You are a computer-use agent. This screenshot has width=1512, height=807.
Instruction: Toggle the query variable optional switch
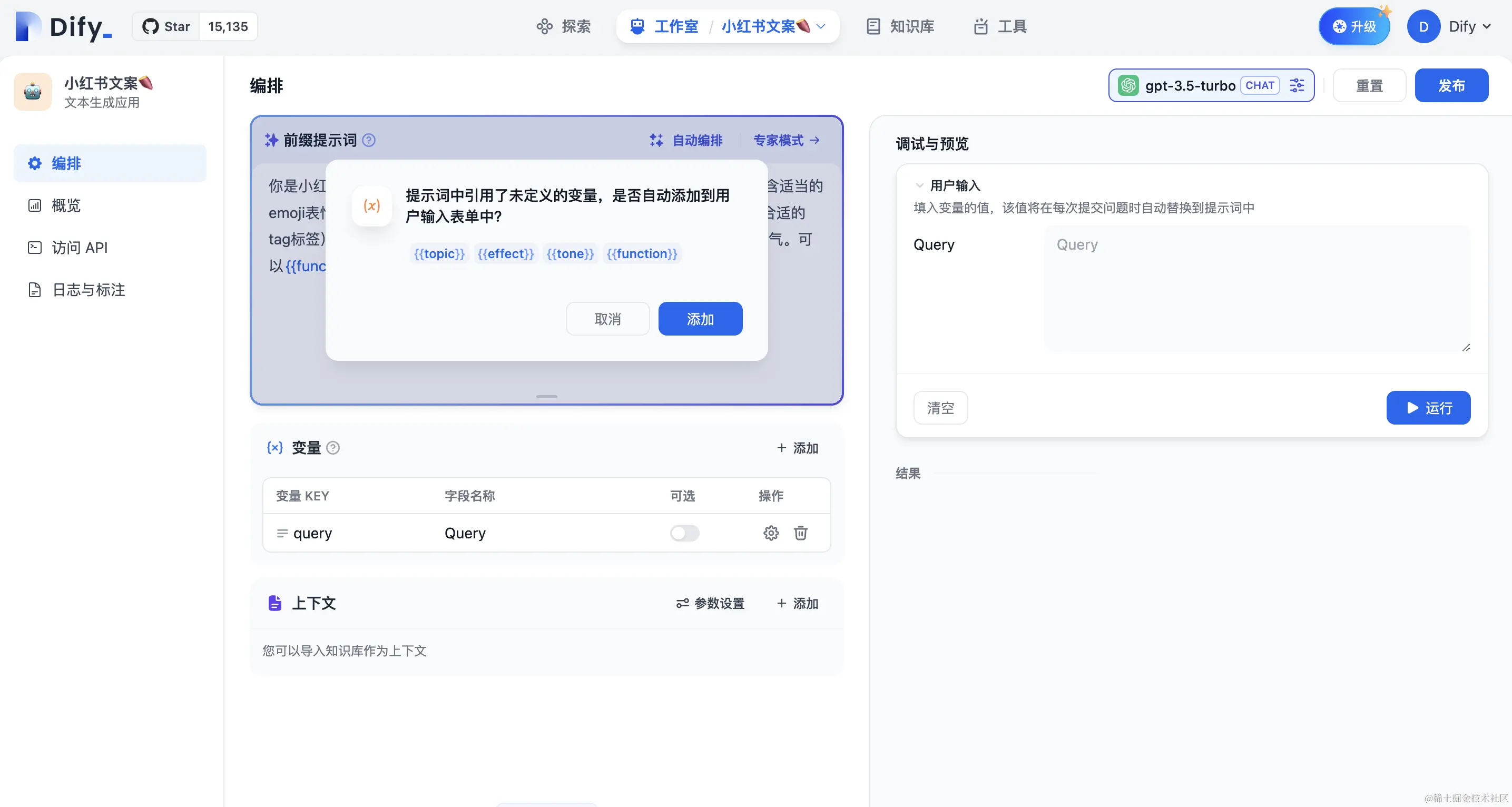coord(684,533)
